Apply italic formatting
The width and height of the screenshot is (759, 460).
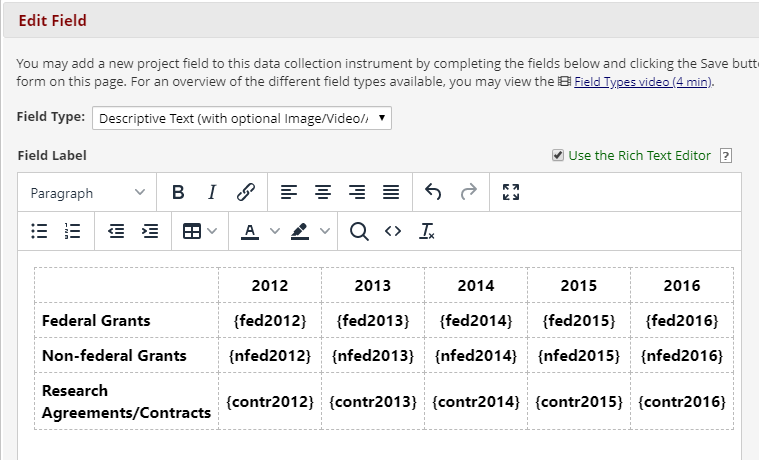(x=211, y=192)
